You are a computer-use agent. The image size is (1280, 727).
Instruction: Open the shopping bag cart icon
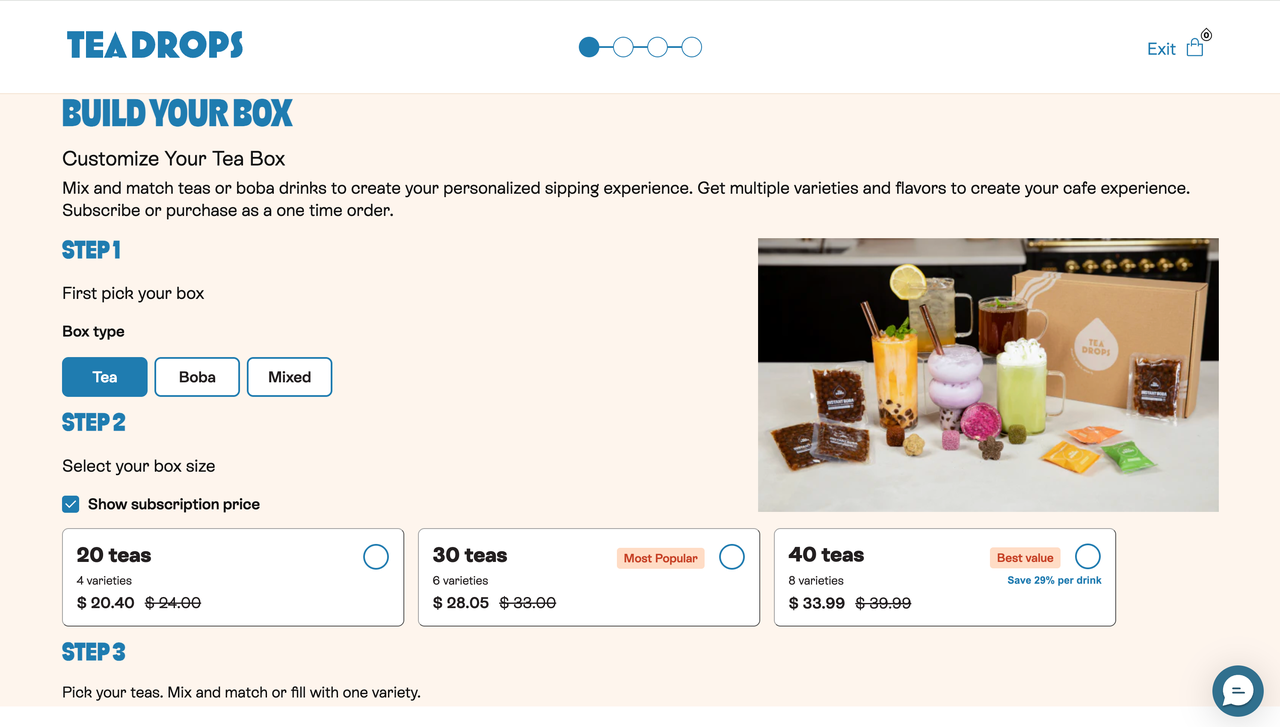pos(1195,48)
